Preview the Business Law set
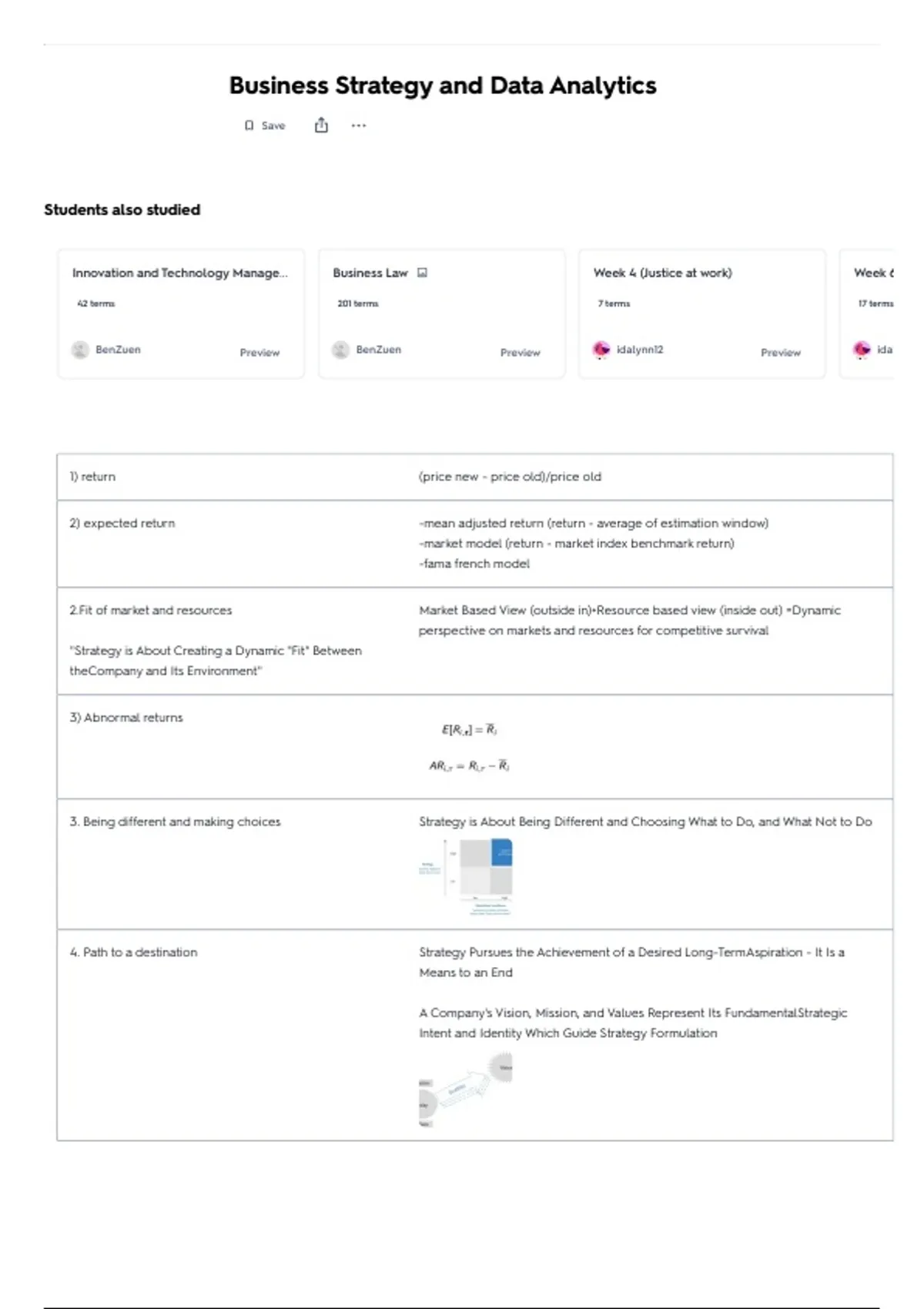924x1309 pixels. [520, 353]
